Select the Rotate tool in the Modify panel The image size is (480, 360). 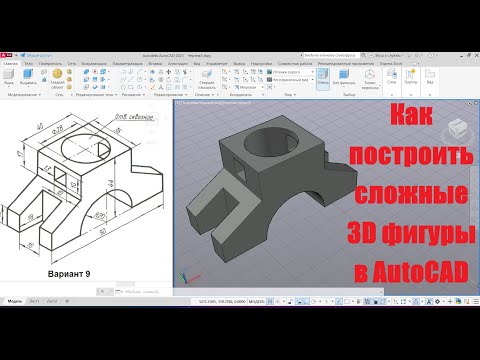(169, 80)
